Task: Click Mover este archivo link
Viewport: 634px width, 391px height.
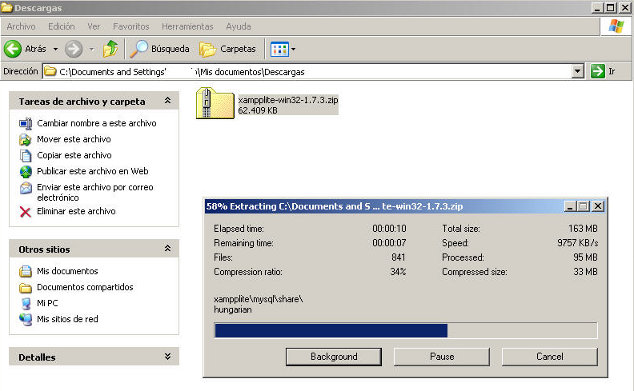Action: (74, 139)
